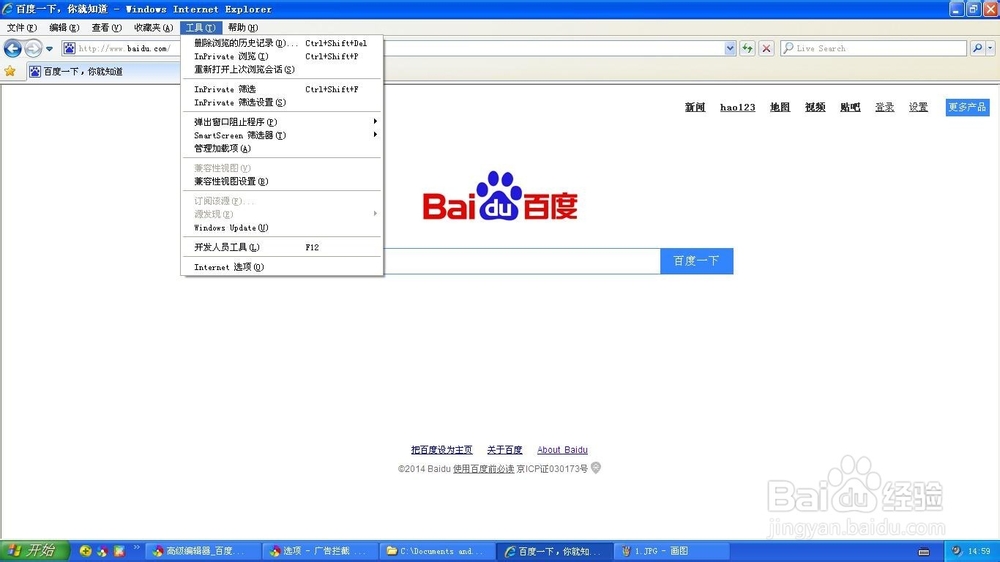Click the 设置 link on Baidu
Screen dimensions: 1000x562
tap(918, 107)
